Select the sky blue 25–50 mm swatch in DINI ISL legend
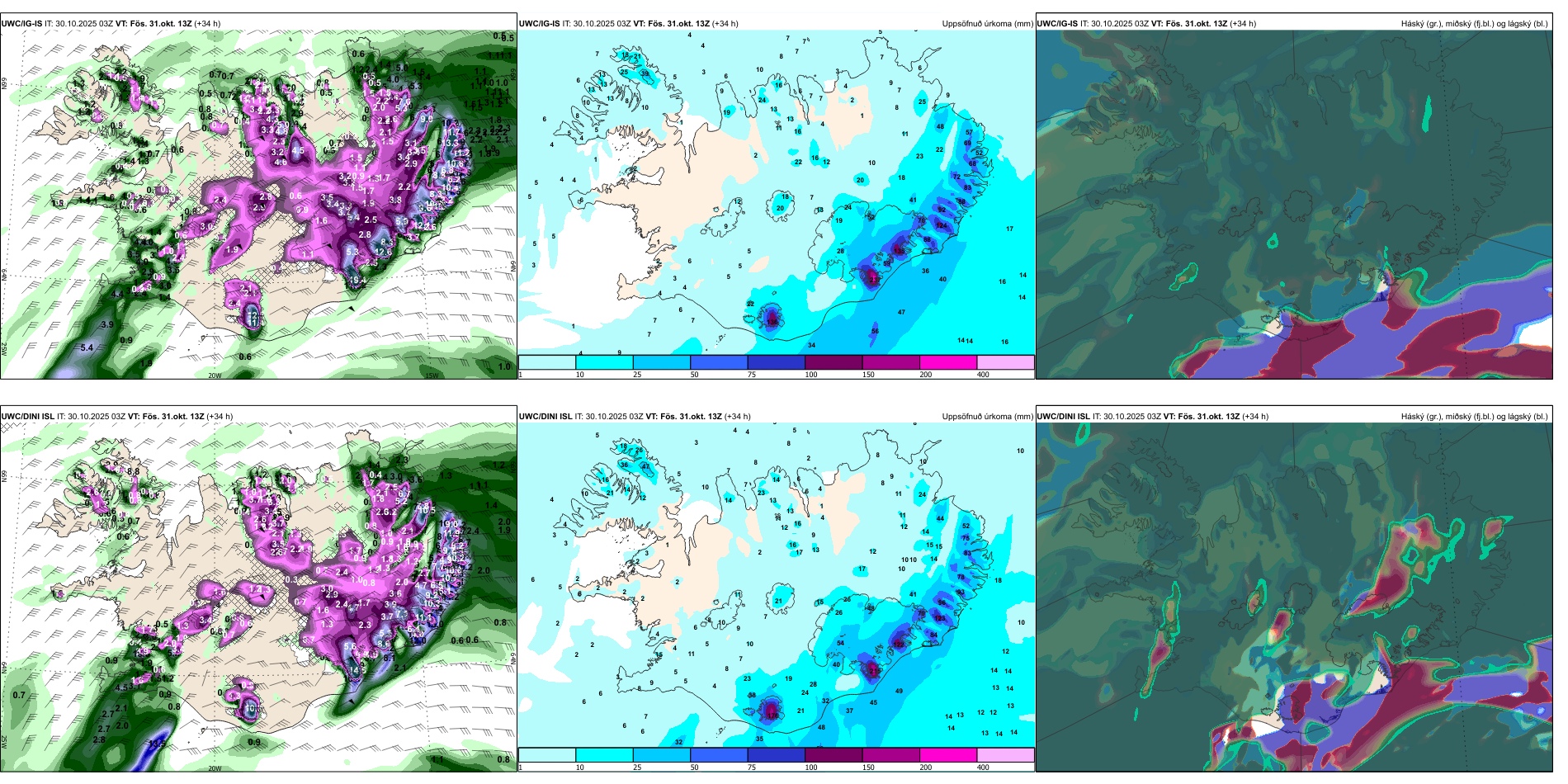 point(662,755)
